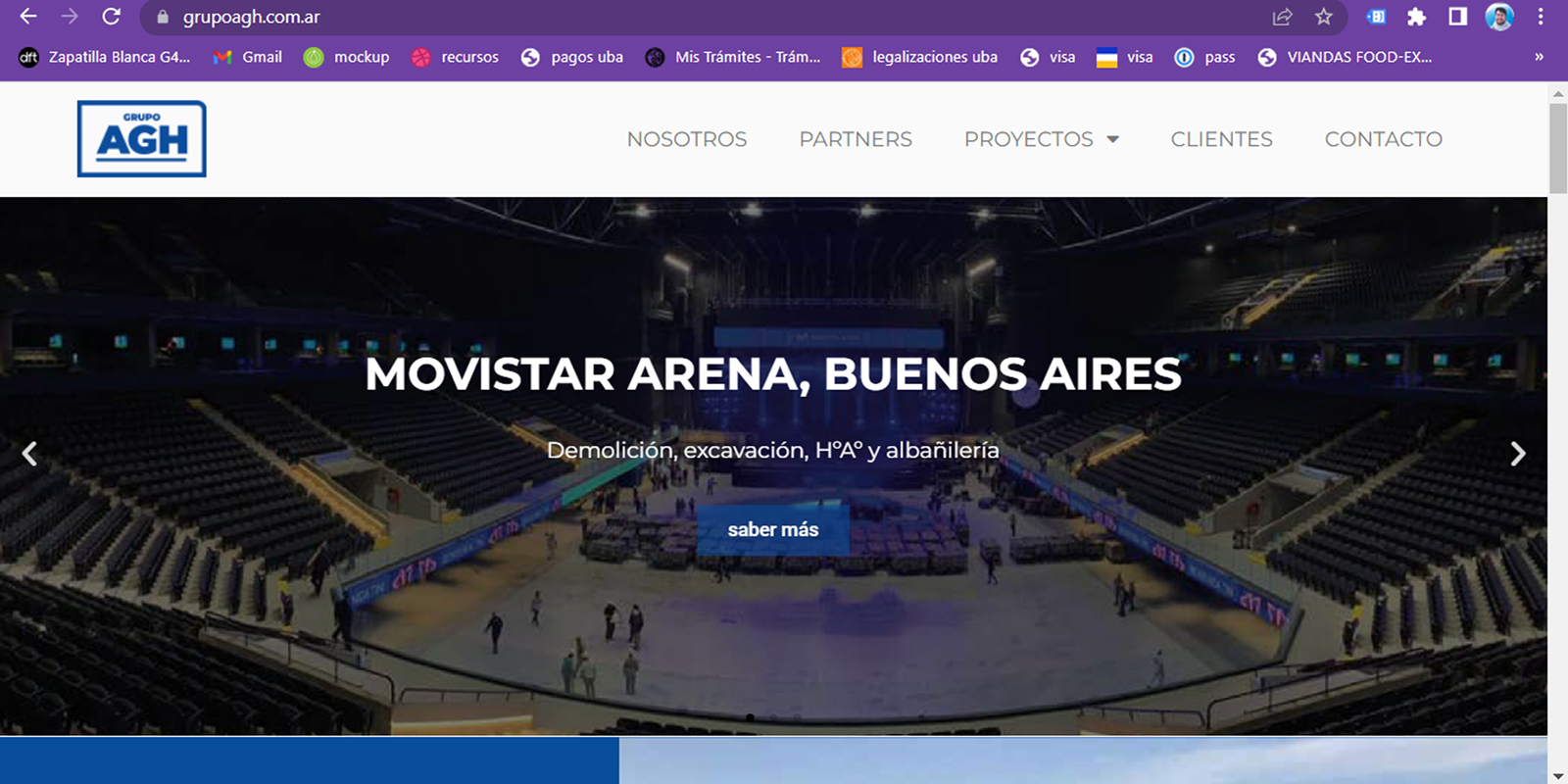Click the address bar URL grupoagh.com.ar
Screen dimensions: 1568x784
[252, 17]
